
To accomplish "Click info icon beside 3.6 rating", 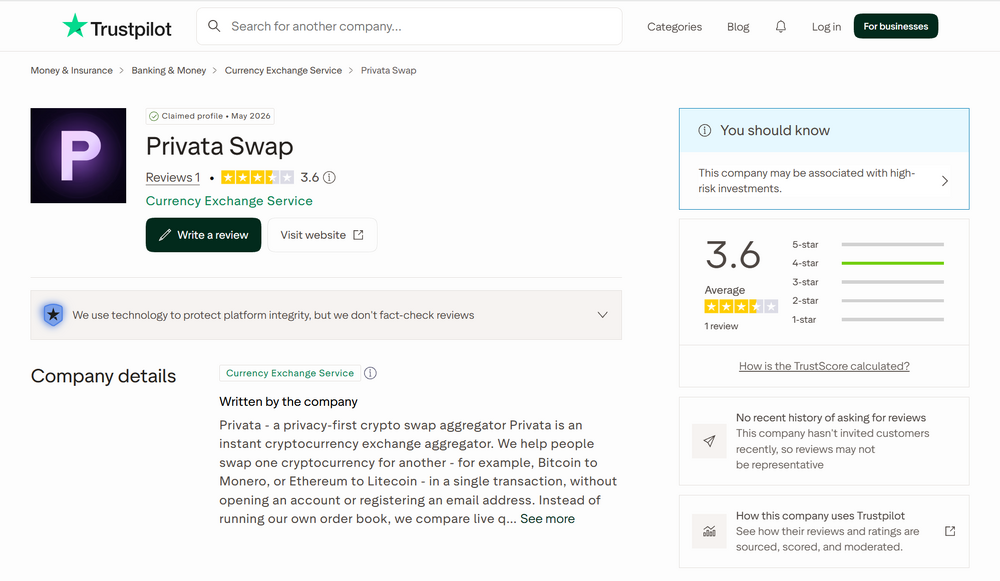I will click(329, 177).
